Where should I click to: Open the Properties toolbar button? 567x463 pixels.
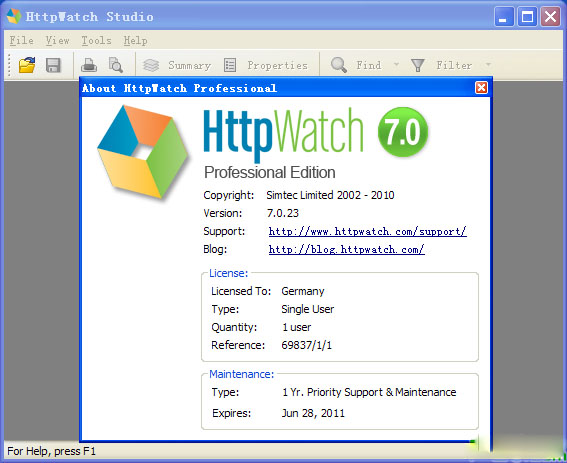click(266, 65)
